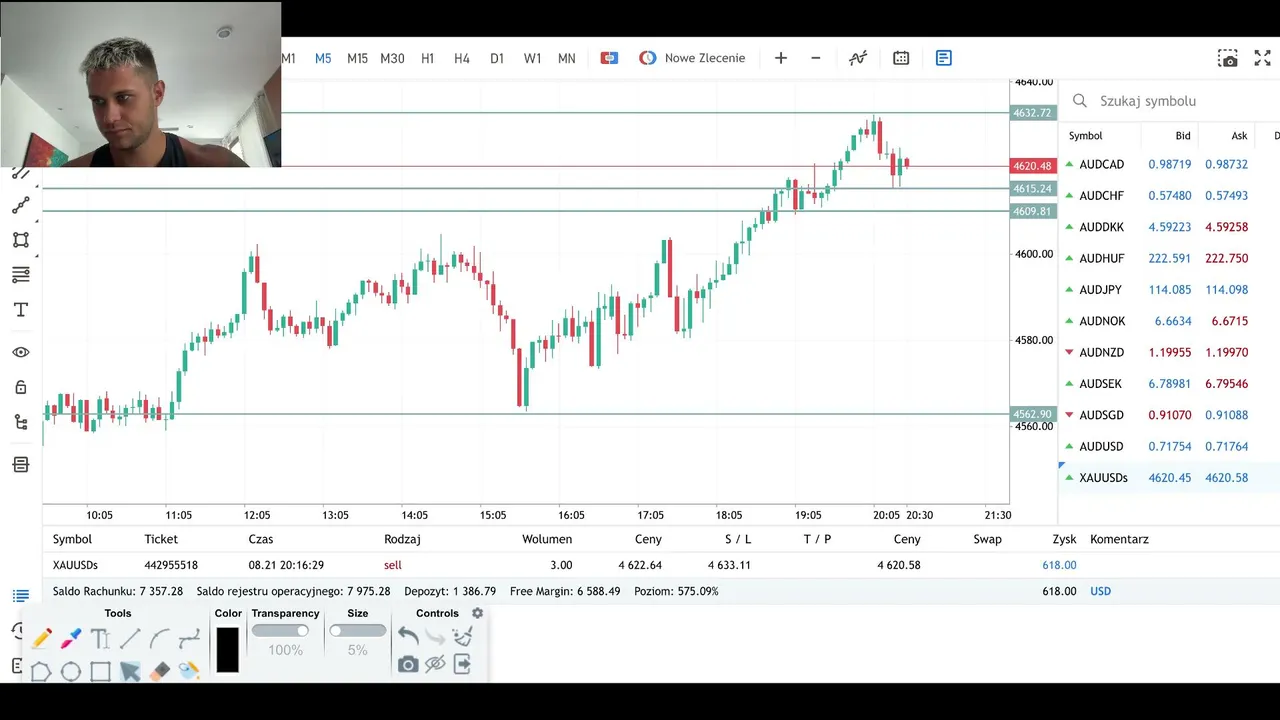Select the rectangle shapes drawing tool
The height and width of the screenshot is (720, 1280).
click(20, 240)
